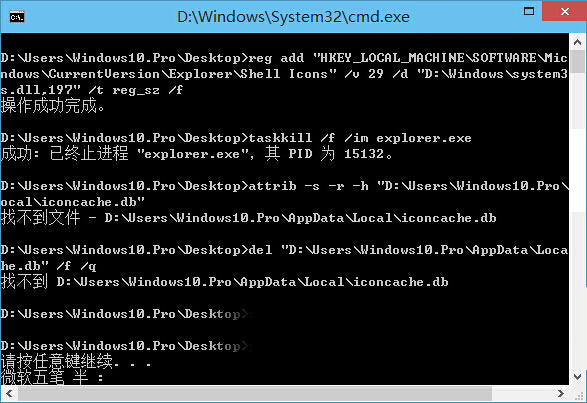Click the horizontal scrollbar right arrow
The width and height of the screenshot is (587, 403).
561,394
